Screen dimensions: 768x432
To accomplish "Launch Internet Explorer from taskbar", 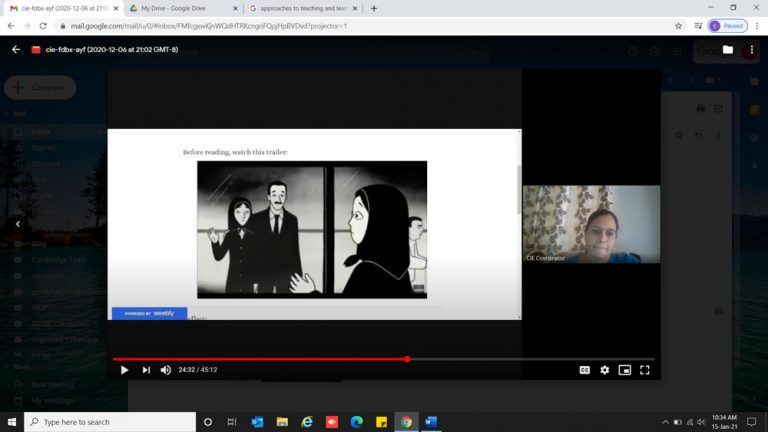I will coord(307,422).
